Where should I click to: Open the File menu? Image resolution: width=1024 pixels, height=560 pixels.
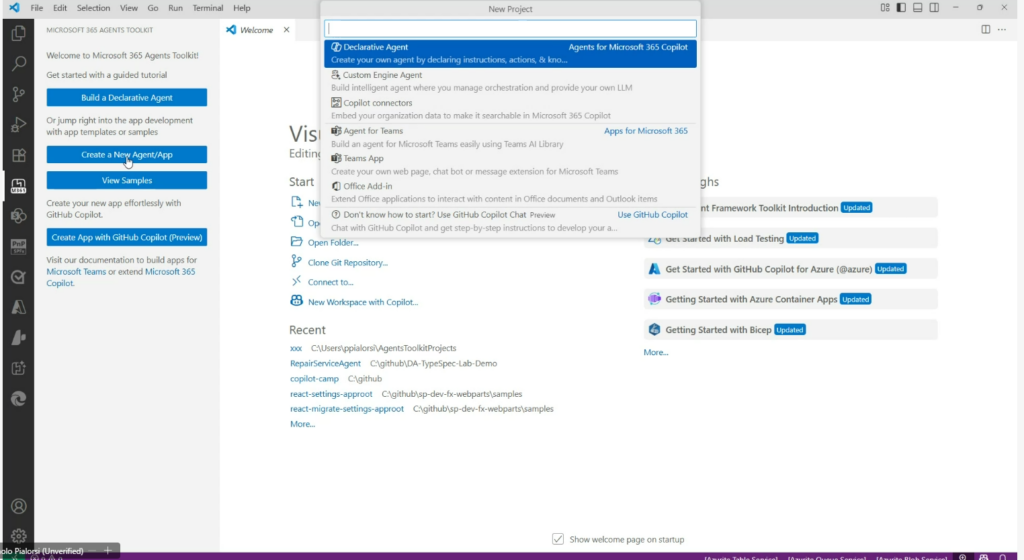tap(37, 8)
